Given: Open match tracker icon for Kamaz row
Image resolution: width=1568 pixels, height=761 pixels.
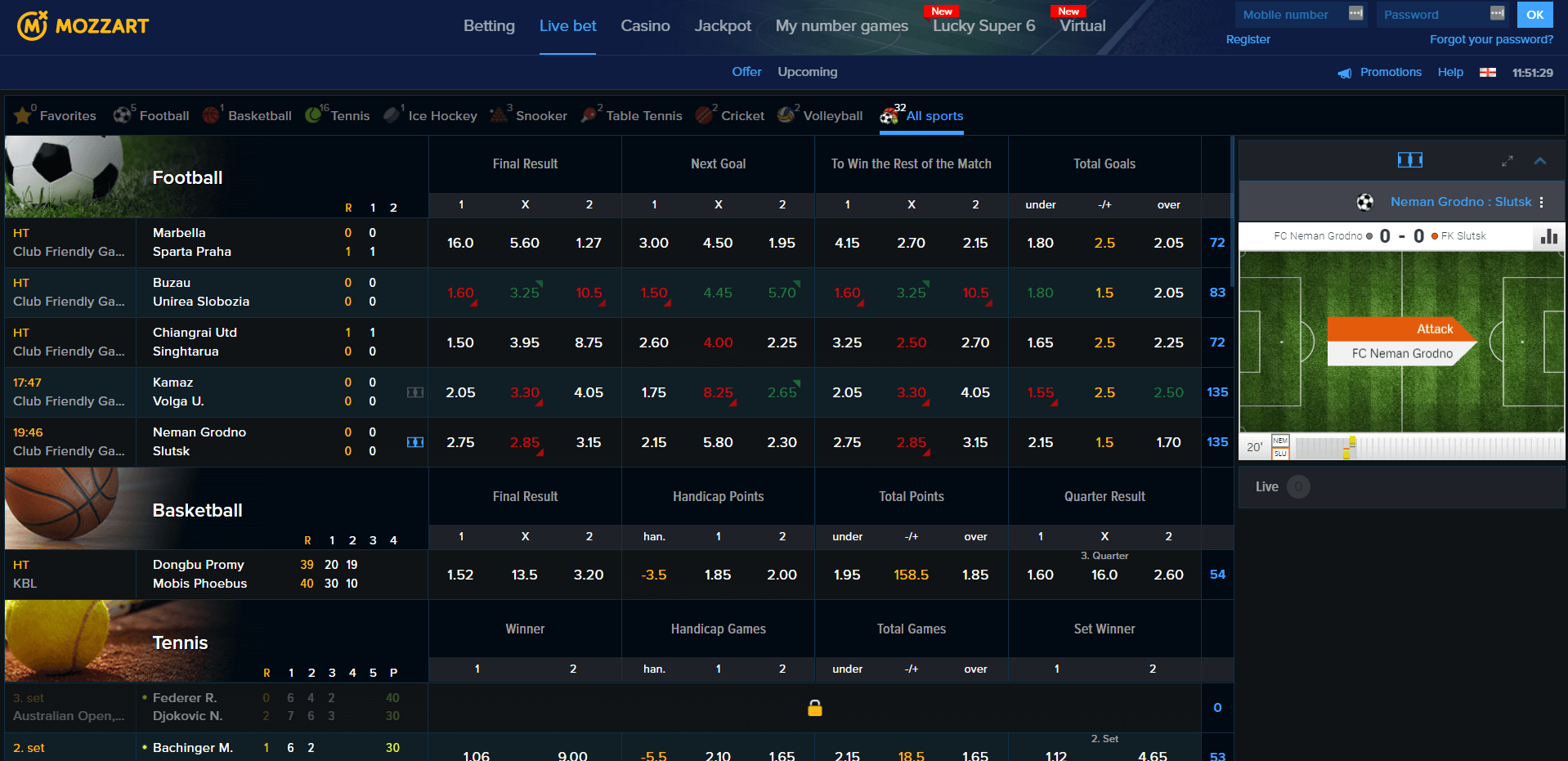Looking at the screenshot, I should pos(415,392).
